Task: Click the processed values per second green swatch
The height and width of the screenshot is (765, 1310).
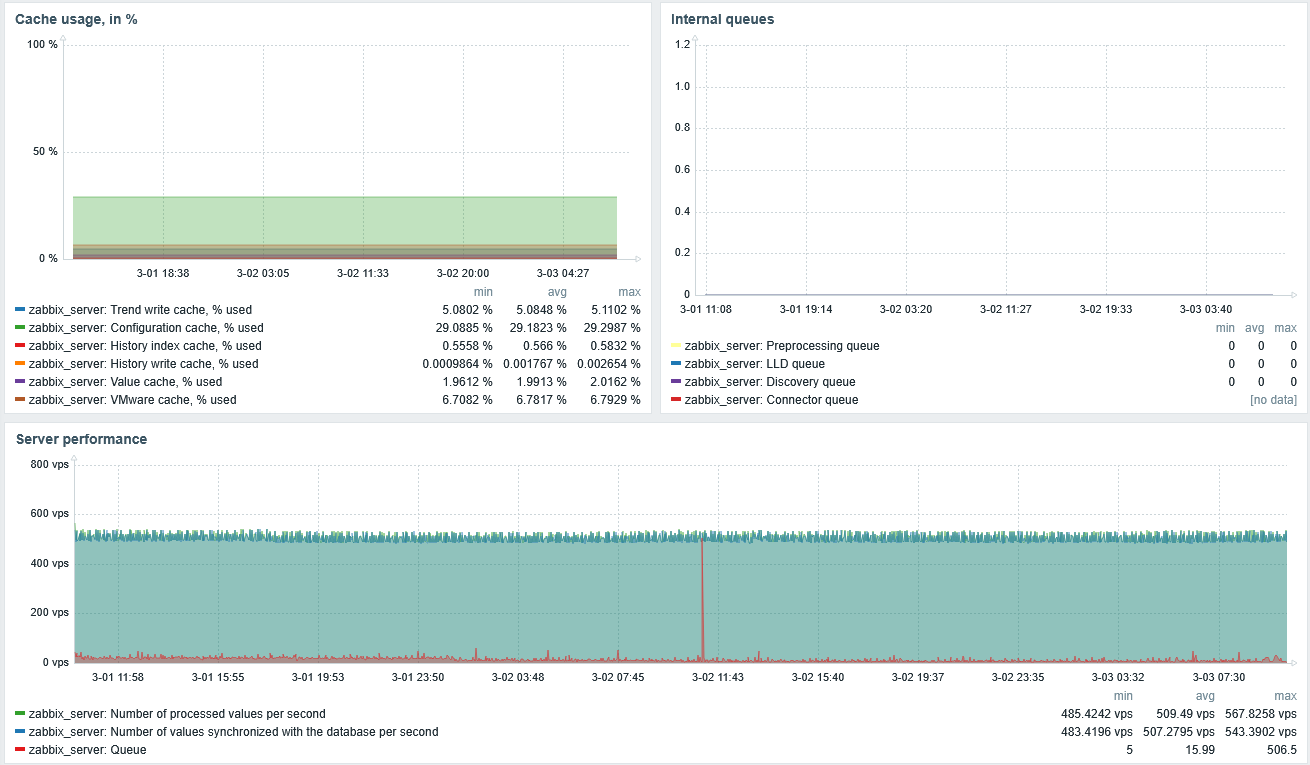Action: [20, 714]
